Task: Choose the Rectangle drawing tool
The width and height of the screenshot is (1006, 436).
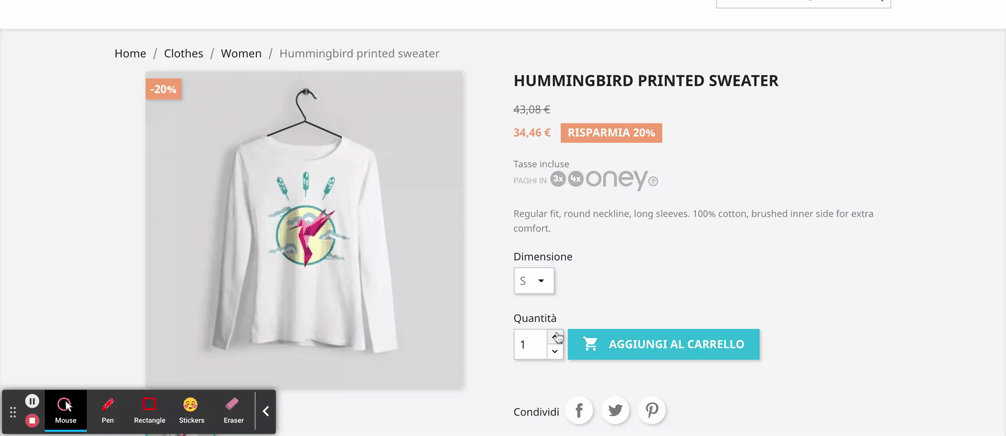Action: (149, 410)
